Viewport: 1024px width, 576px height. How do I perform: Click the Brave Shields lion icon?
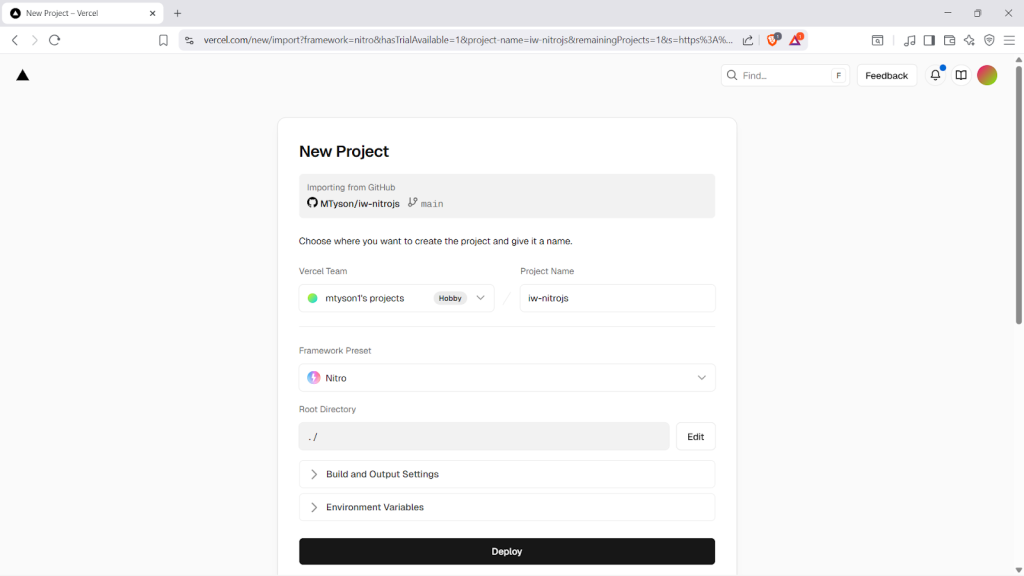coord(772,40)
